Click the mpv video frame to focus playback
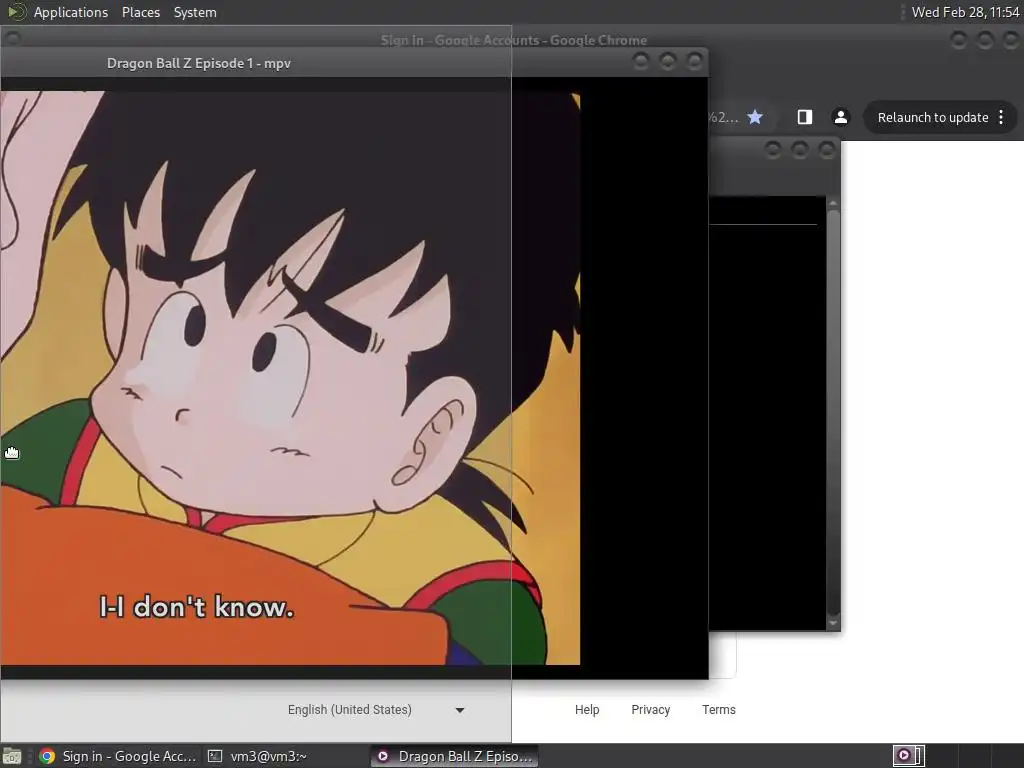 (290, 377)
